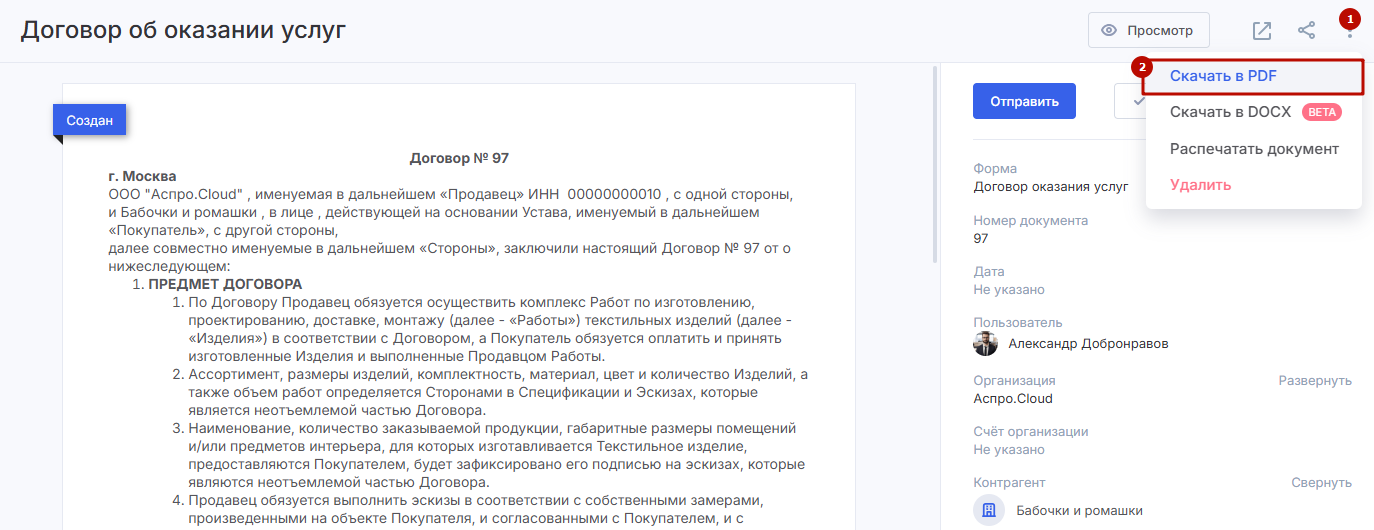Click the Договор оказания услуг form value

tap(1050, 186)
